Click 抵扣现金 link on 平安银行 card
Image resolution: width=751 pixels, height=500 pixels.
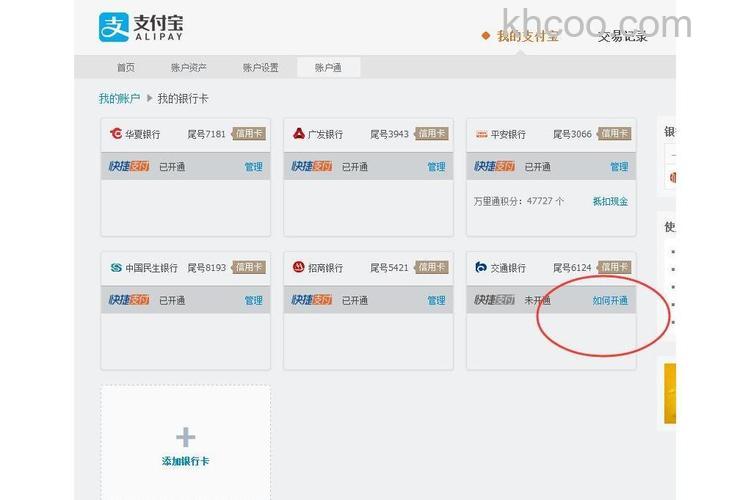[610, 201]
